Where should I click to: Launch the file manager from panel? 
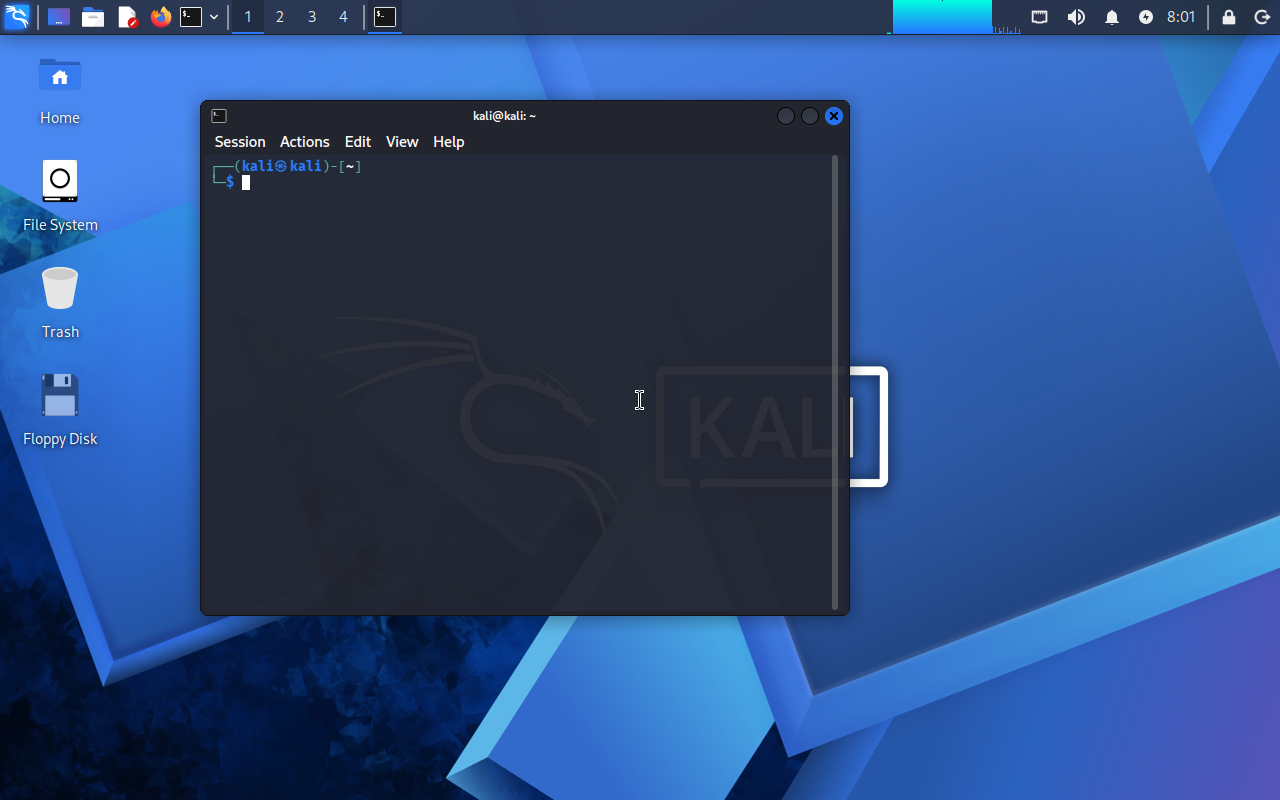point(93,17)
